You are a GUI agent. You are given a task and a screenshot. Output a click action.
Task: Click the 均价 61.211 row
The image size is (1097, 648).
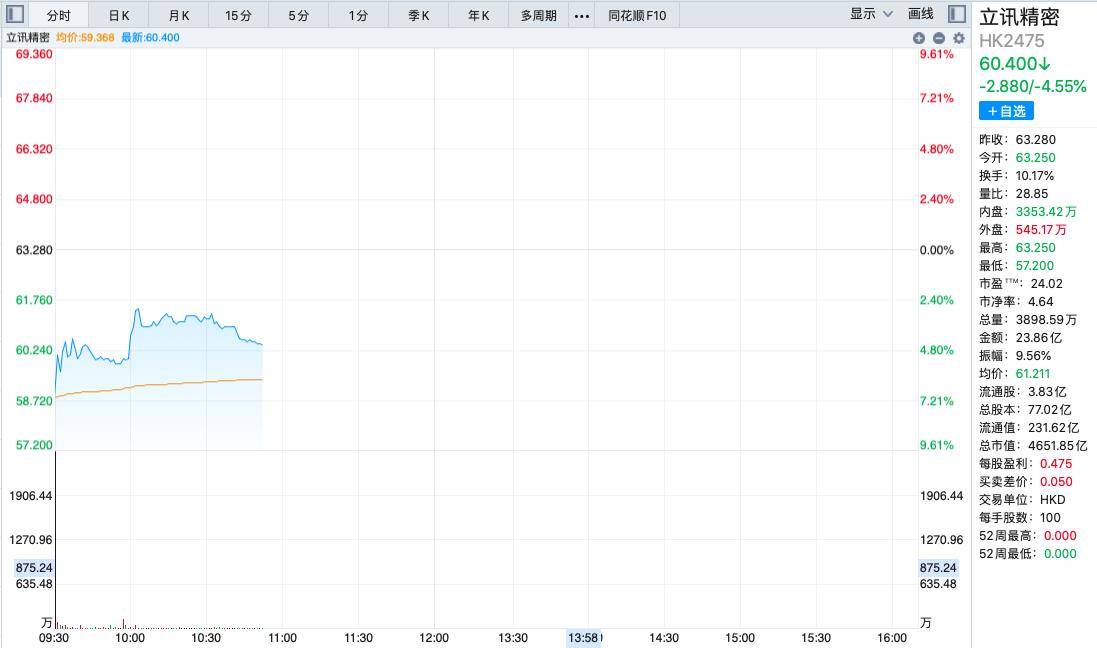click(1014, 374)
